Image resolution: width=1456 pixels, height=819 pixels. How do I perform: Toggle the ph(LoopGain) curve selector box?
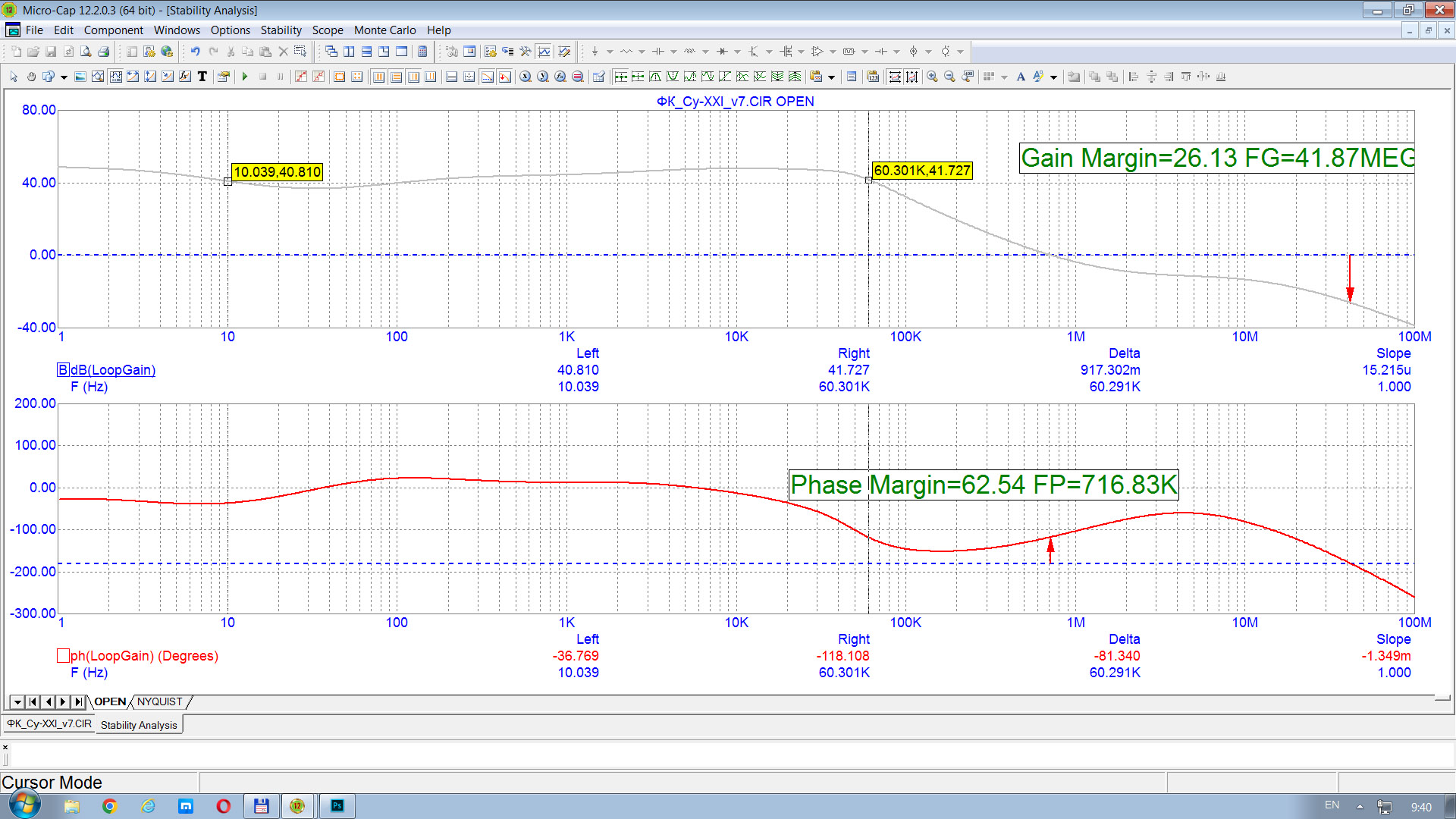[63, 655]
